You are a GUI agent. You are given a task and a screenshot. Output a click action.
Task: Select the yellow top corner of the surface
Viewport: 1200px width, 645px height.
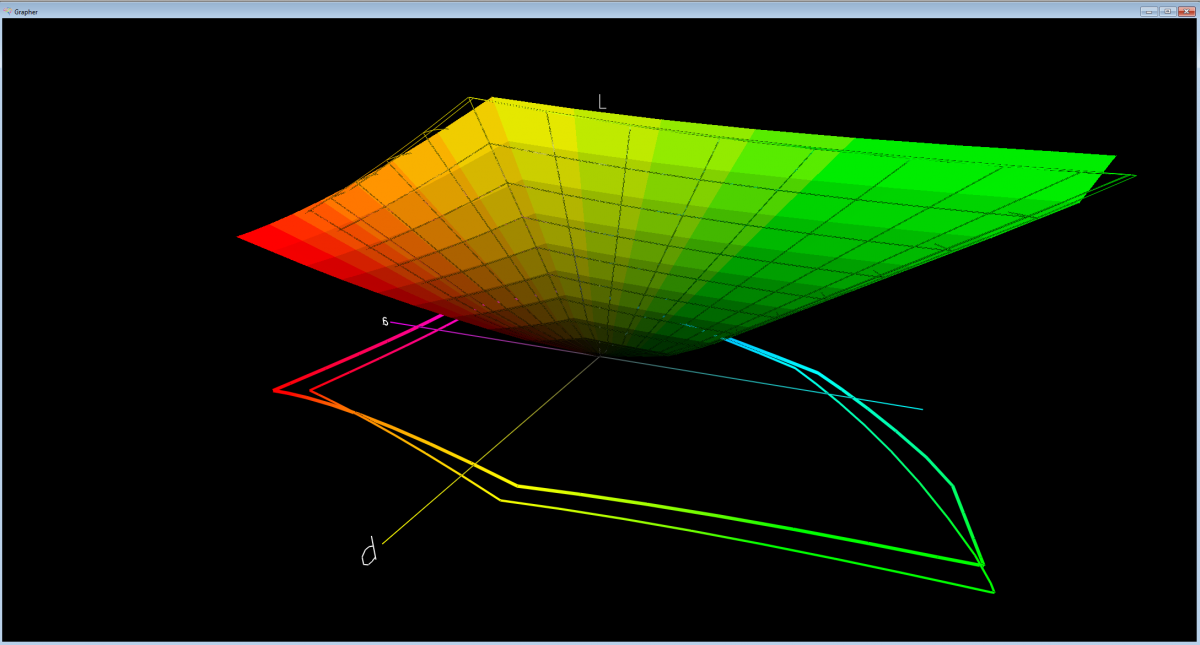492,99
